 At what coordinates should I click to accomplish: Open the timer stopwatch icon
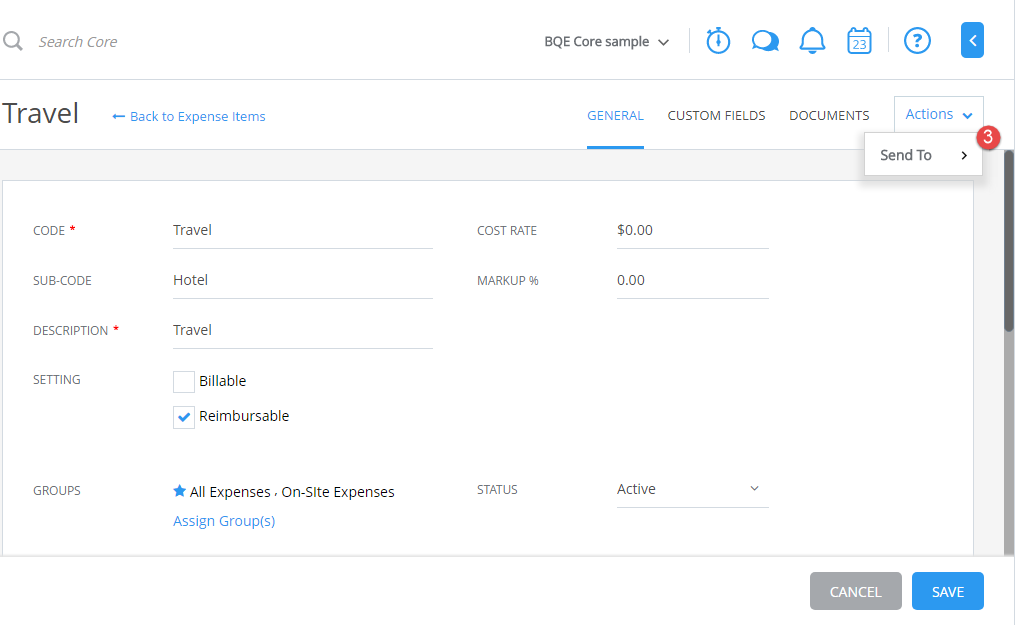[717, 41]
